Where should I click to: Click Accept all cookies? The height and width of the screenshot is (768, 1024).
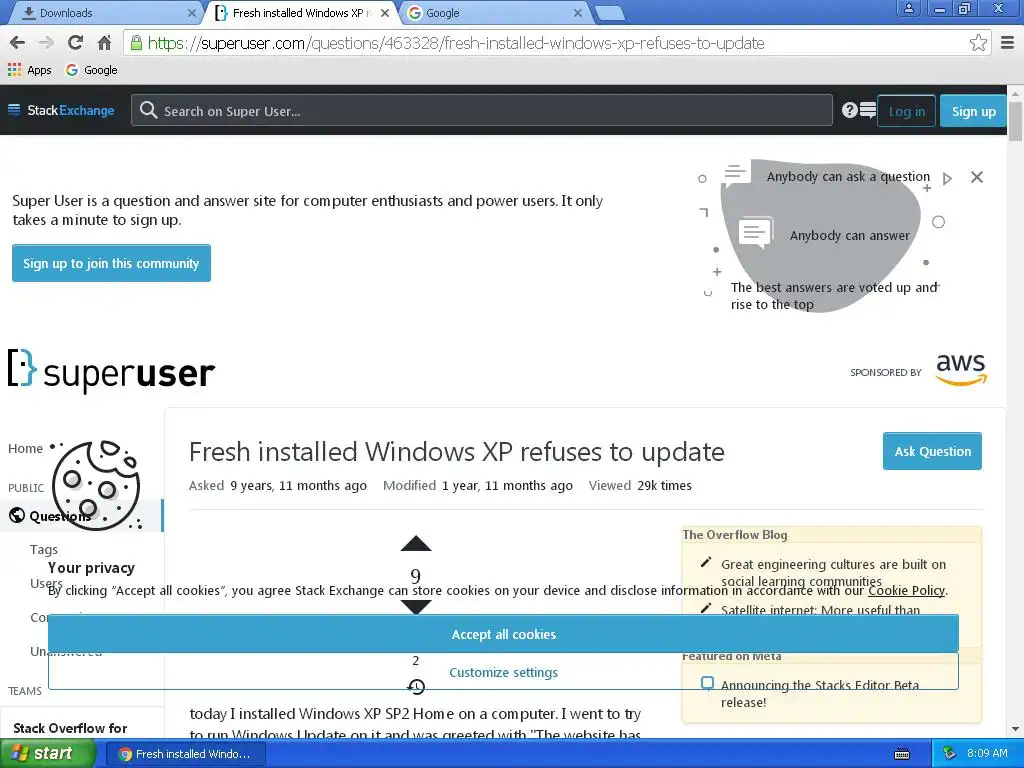click(504, 633)
